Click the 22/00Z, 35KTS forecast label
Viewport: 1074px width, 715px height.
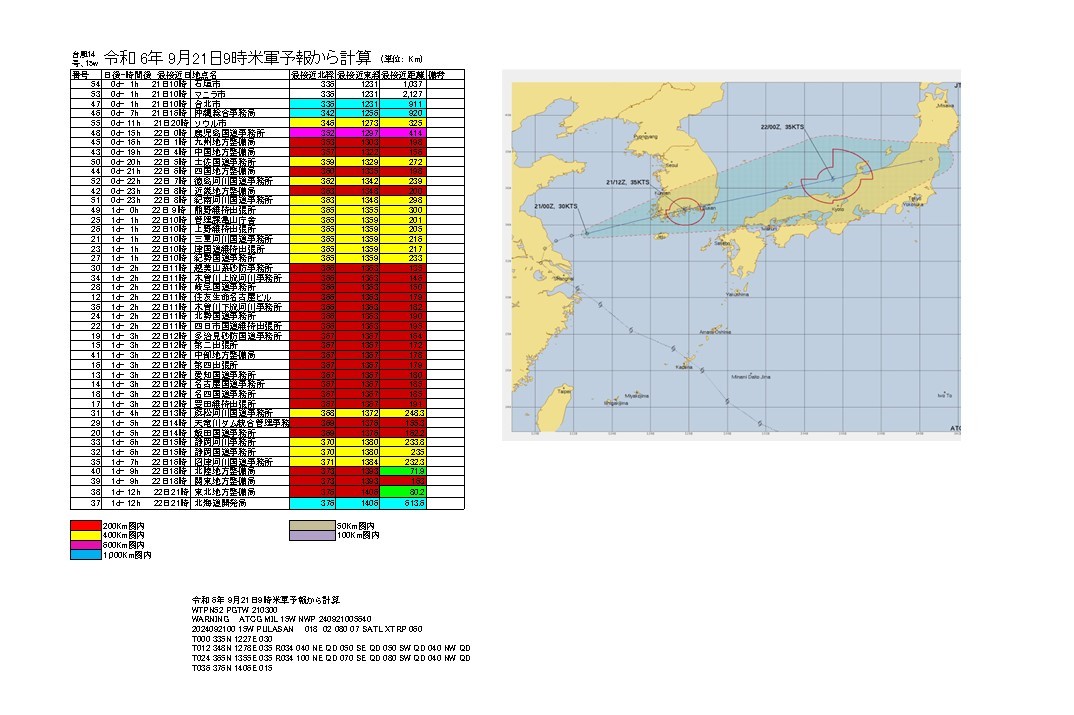point(784,127)
